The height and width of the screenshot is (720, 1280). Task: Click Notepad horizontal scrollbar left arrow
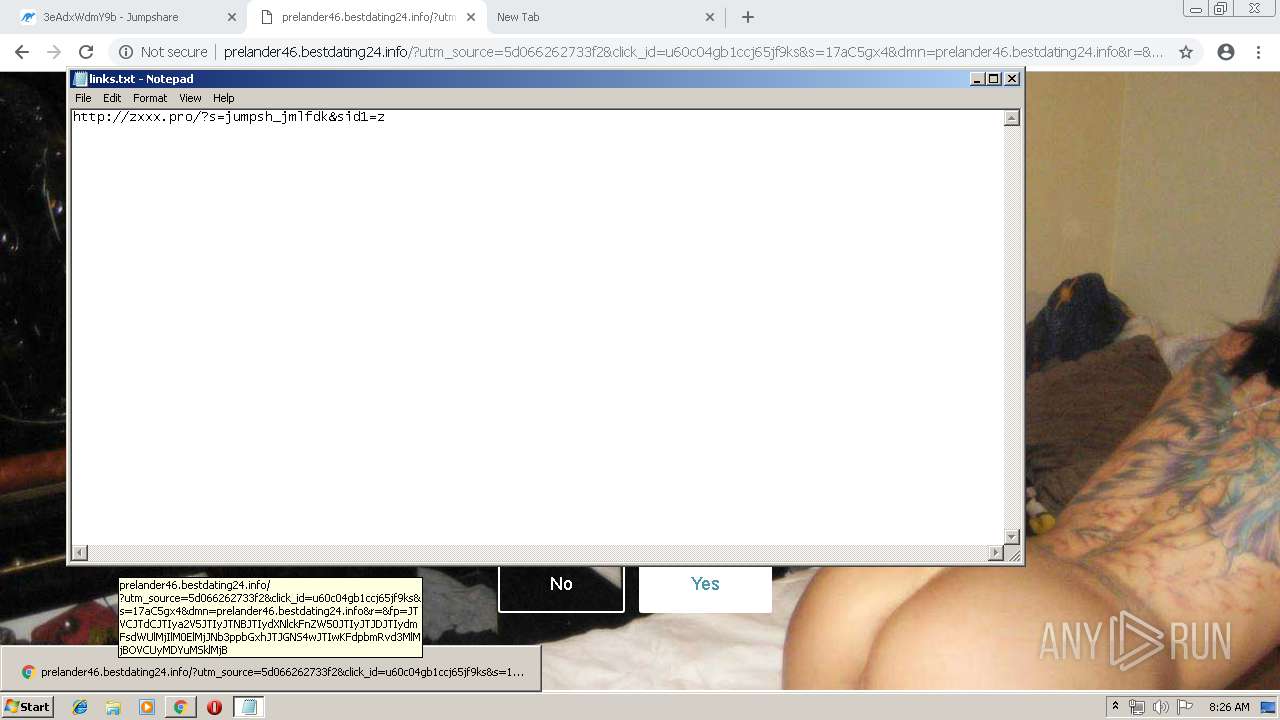click(80, 553)
